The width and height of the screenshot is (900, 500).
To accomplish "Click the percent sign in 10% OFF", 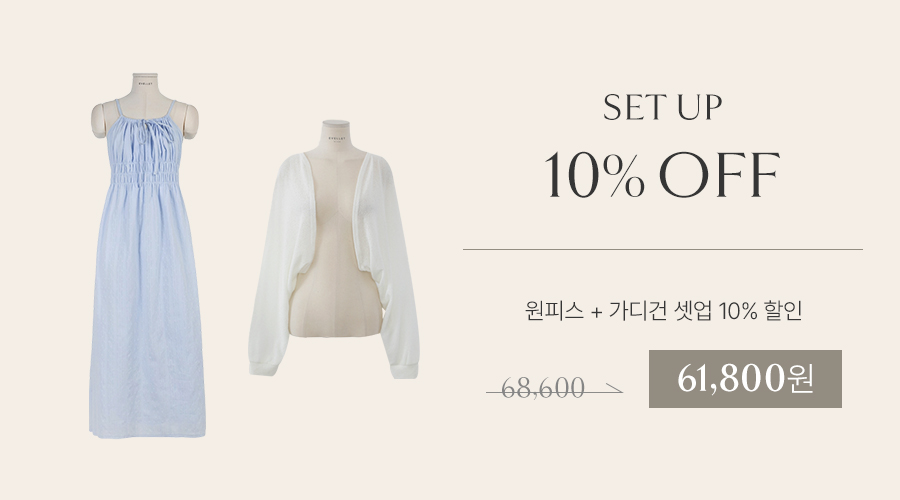I will click(626, 176).
